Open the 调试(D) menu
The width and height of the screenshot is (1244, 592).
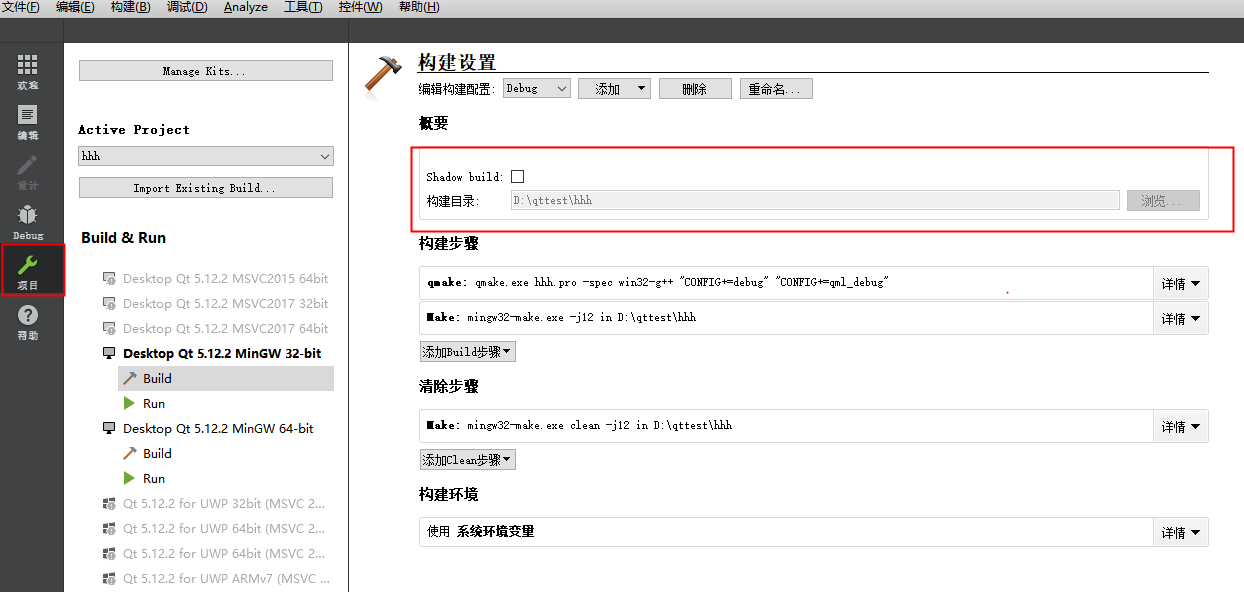pyautogui.click(x=187, y=7)
